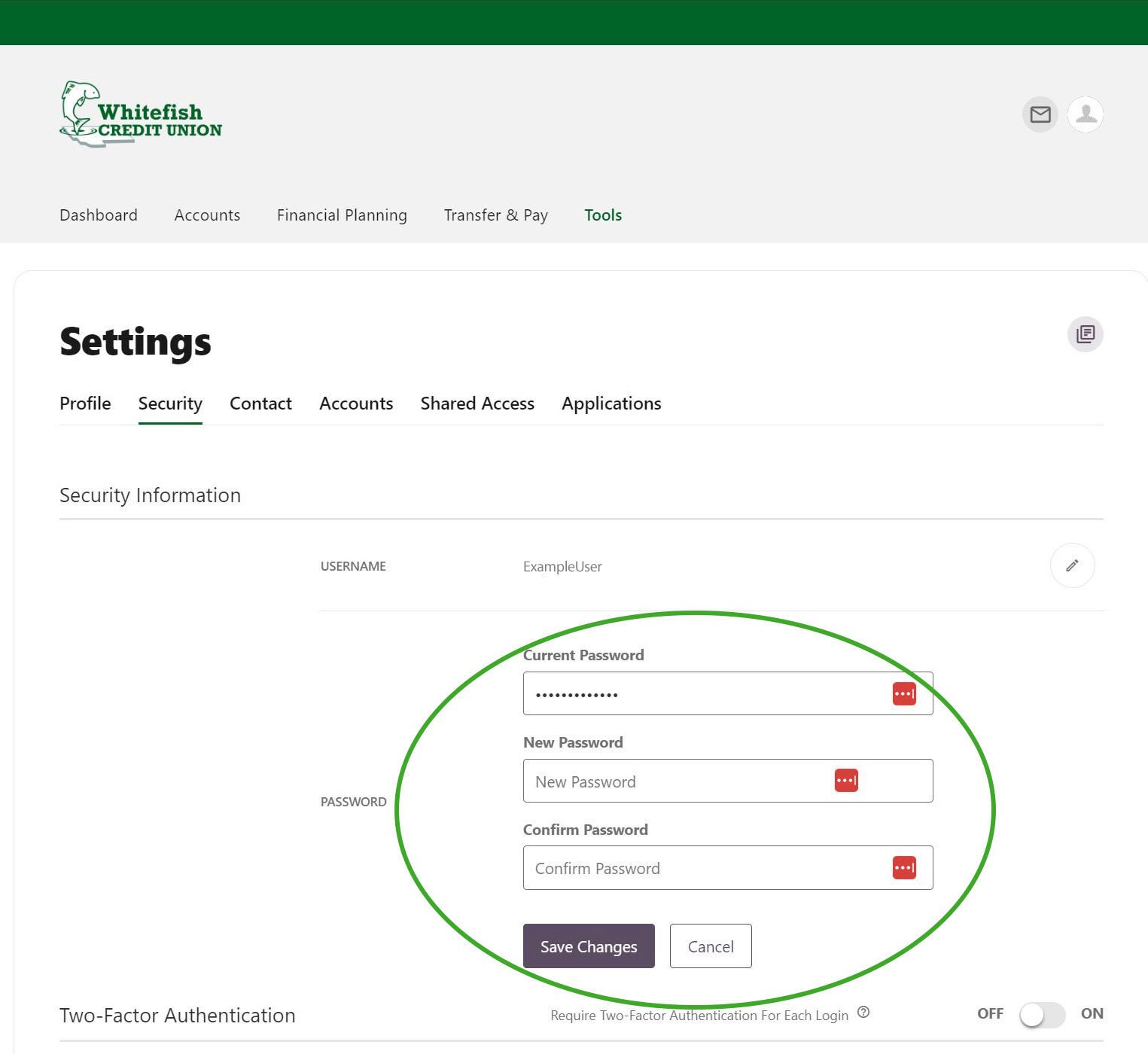Image resolution: width=1148 pixels, height=1054 pixels.
Task: Navigate to the Dashboard menu item
Action: coord(98,215)
